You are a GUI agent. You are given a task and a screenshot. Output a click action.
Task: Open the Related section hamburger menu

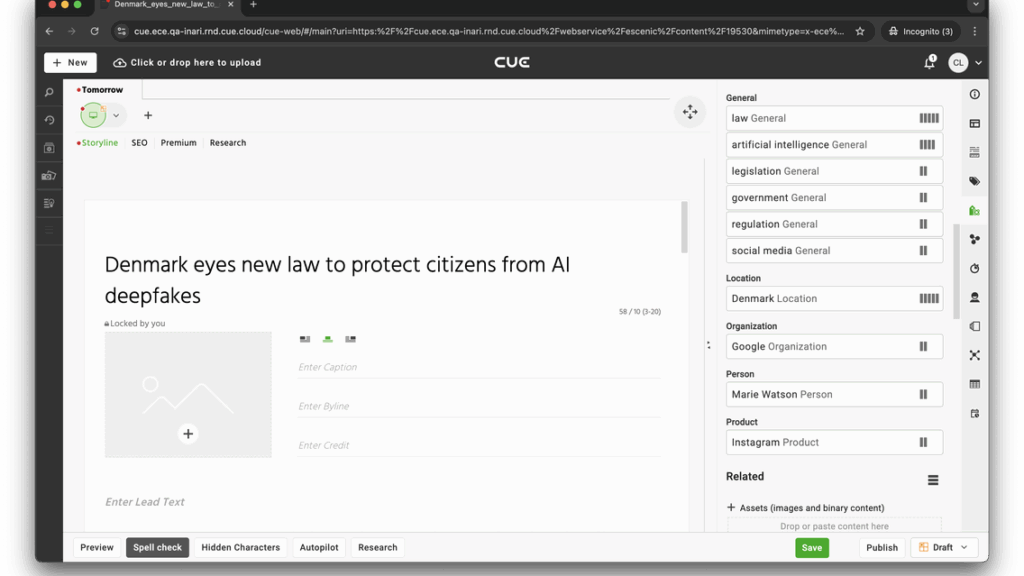pyautogui.click(x=932, y=480)
